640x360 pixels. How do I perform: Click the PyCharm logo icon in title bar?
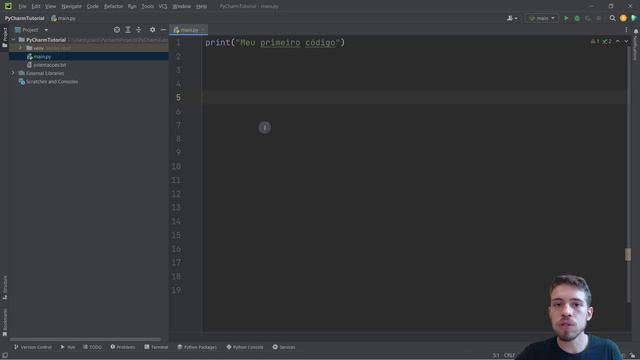pos(8,6)
